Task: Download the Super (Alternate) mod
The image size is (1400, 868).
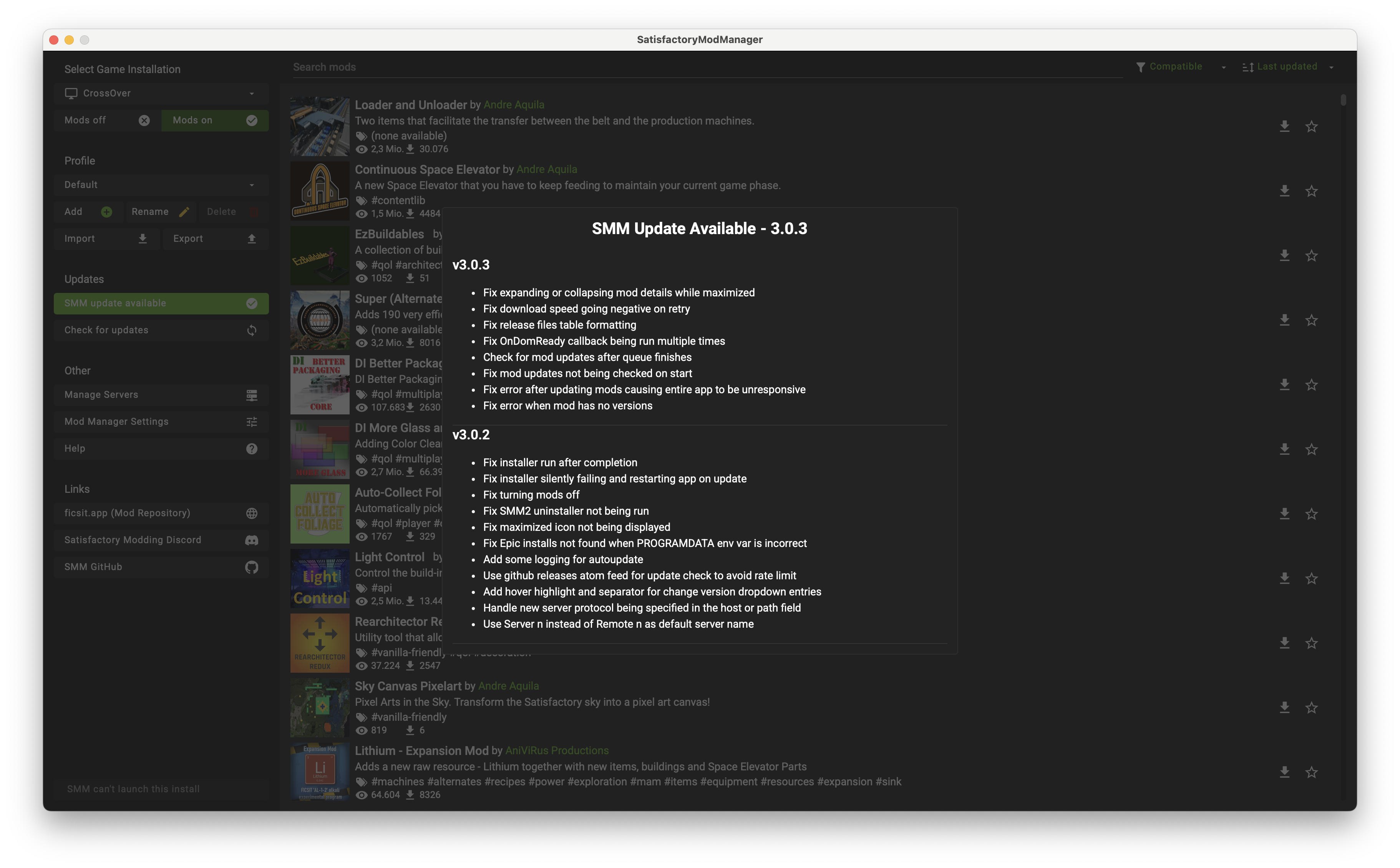Action: pos(1284,320)
